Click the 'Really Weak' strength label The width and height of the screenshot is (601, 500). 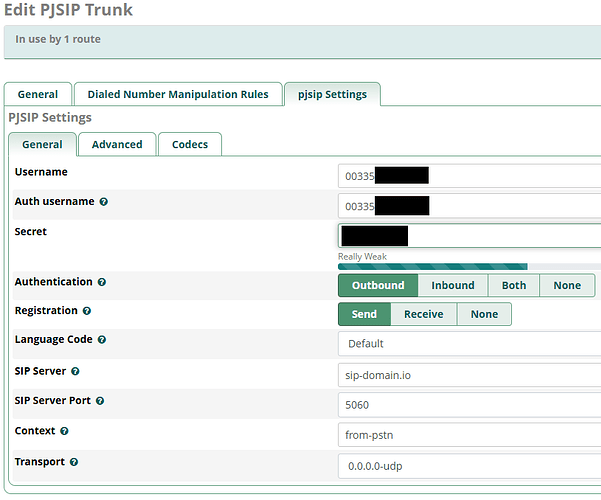tap(362, 257)
